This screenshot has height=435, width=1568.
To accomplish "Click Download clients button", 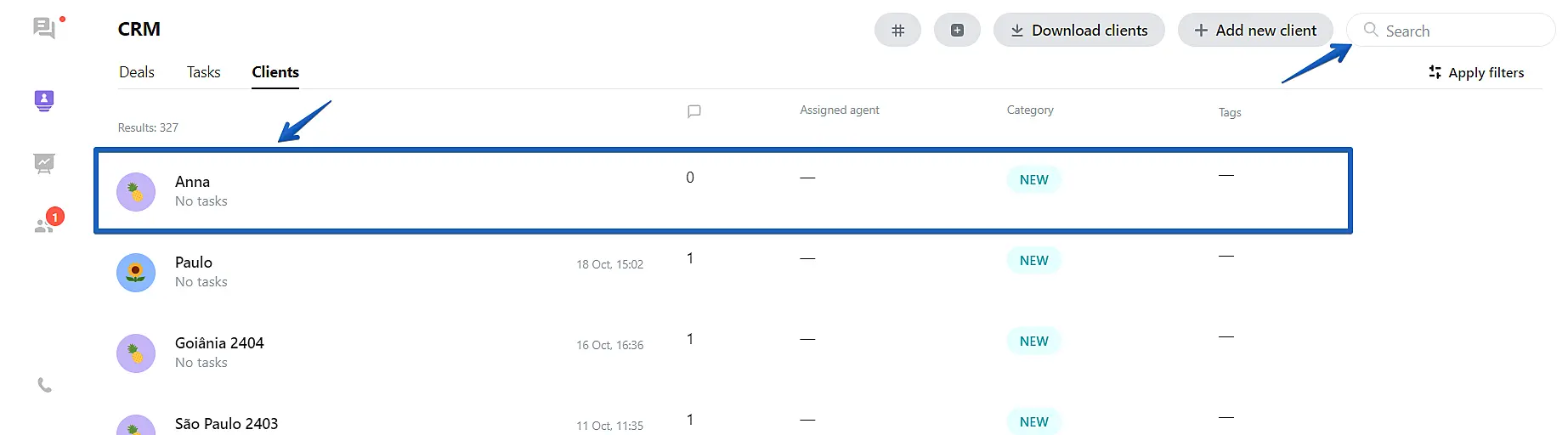I will click(x=1078, y=31).
